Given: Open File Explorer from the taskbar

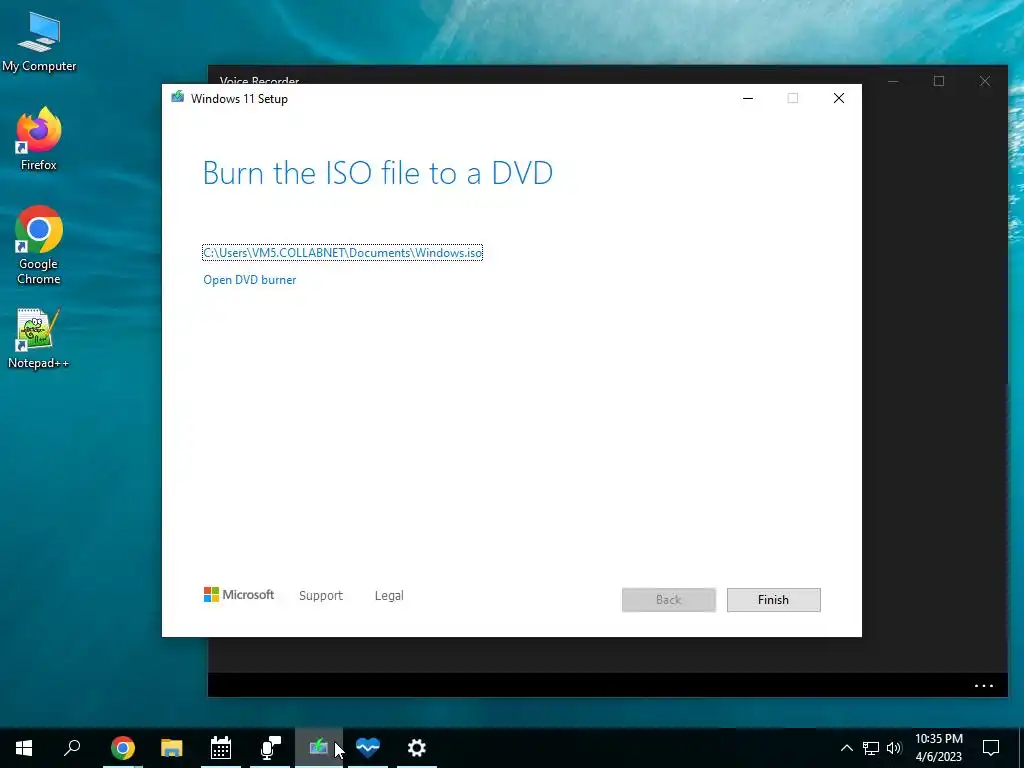Looking at the screenshot, I should 172,748.
